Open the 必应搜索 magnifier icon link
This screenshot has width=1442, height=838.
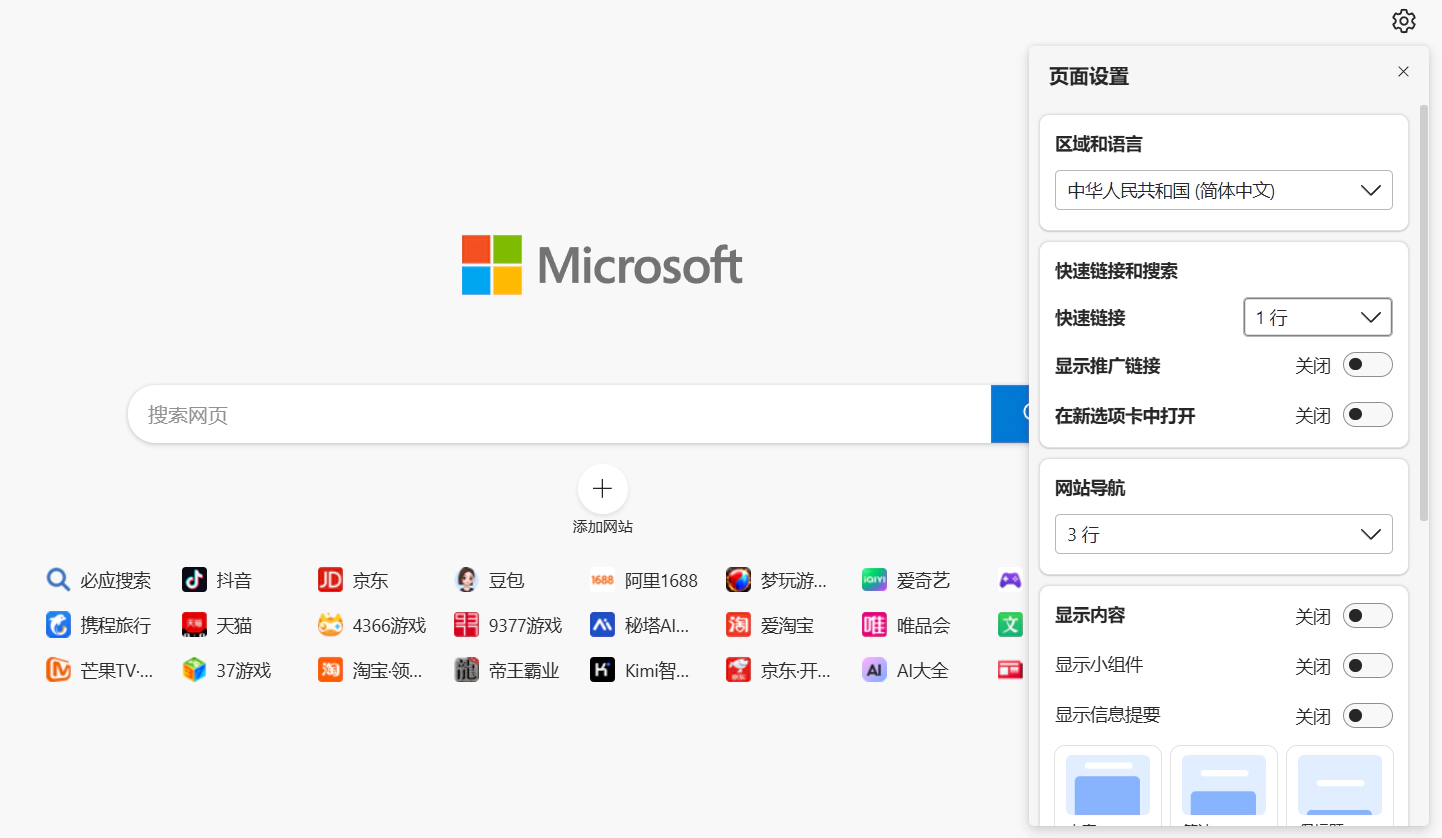coord(58,580)
